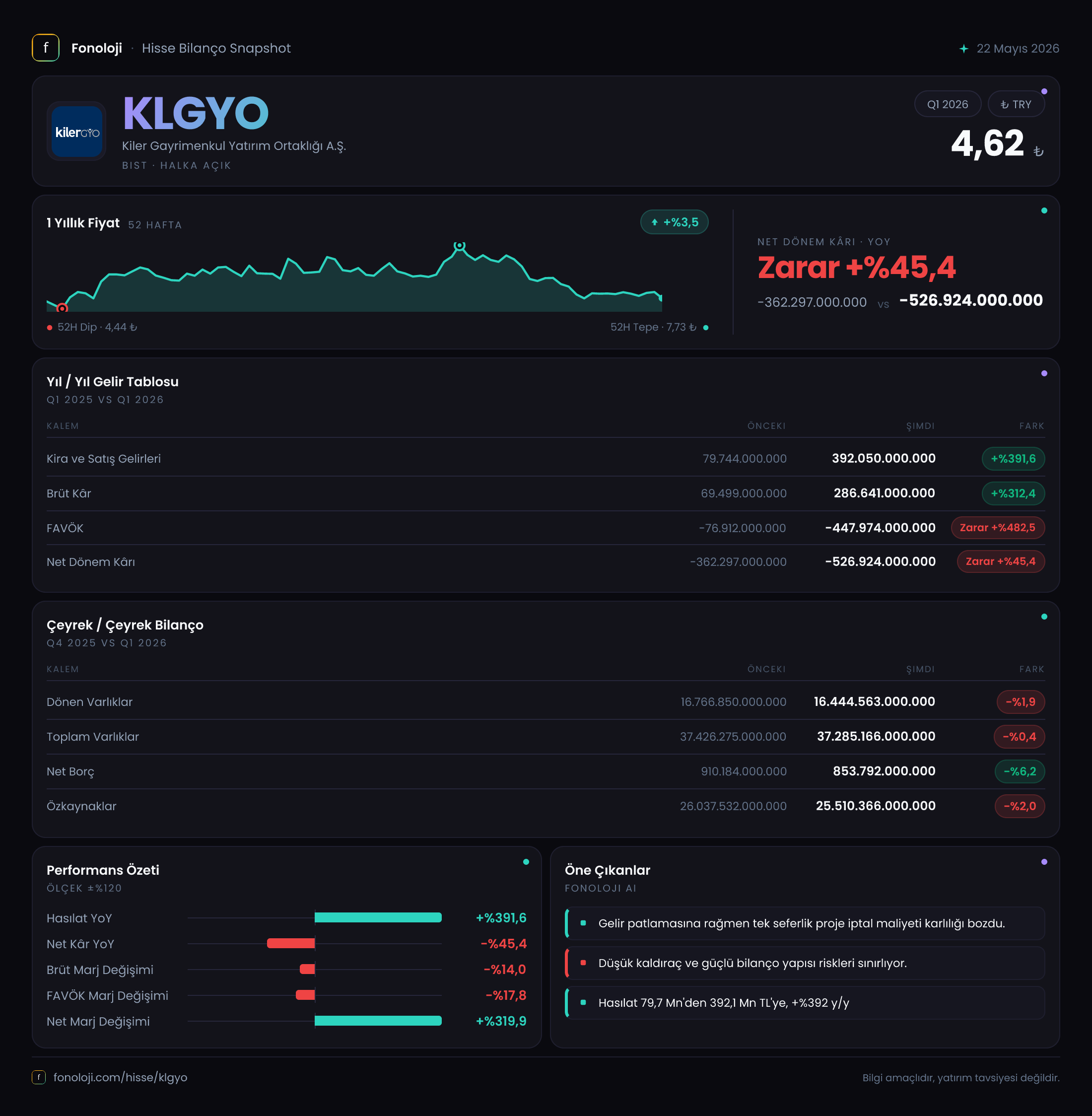Click the "Öne Çıkanlar" heading

click(608, 870)
